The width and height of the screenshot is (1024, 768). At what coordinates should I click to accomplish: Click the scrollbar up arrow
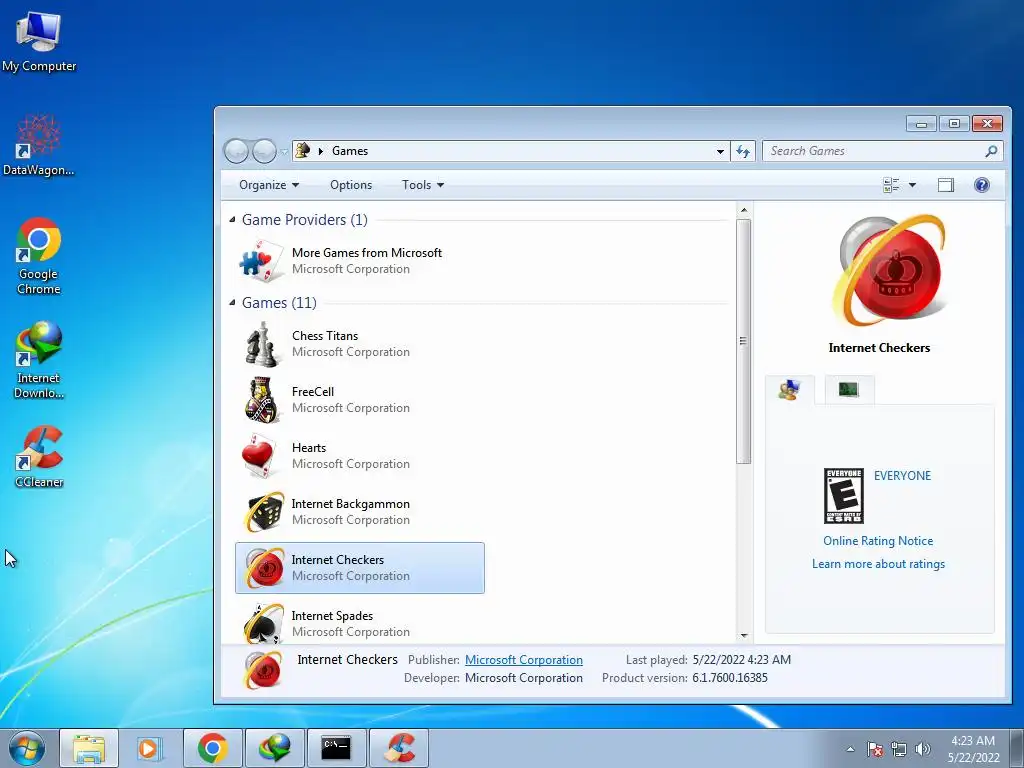[x=743, y=210]
